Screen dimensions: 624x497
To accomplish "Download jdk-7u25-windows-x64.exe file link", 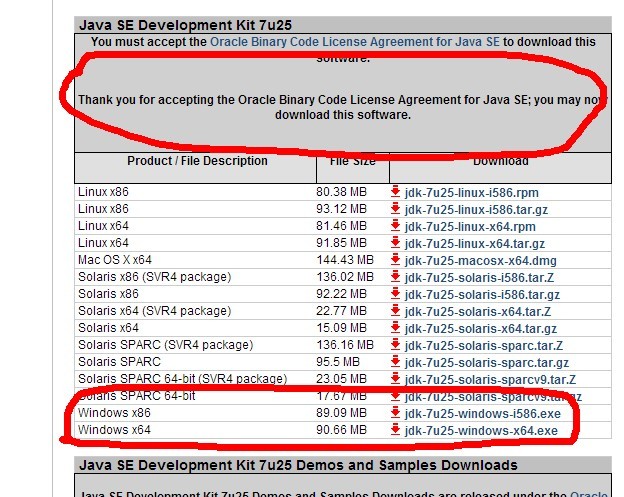I will pyautogui.click(x=481, y=431).
